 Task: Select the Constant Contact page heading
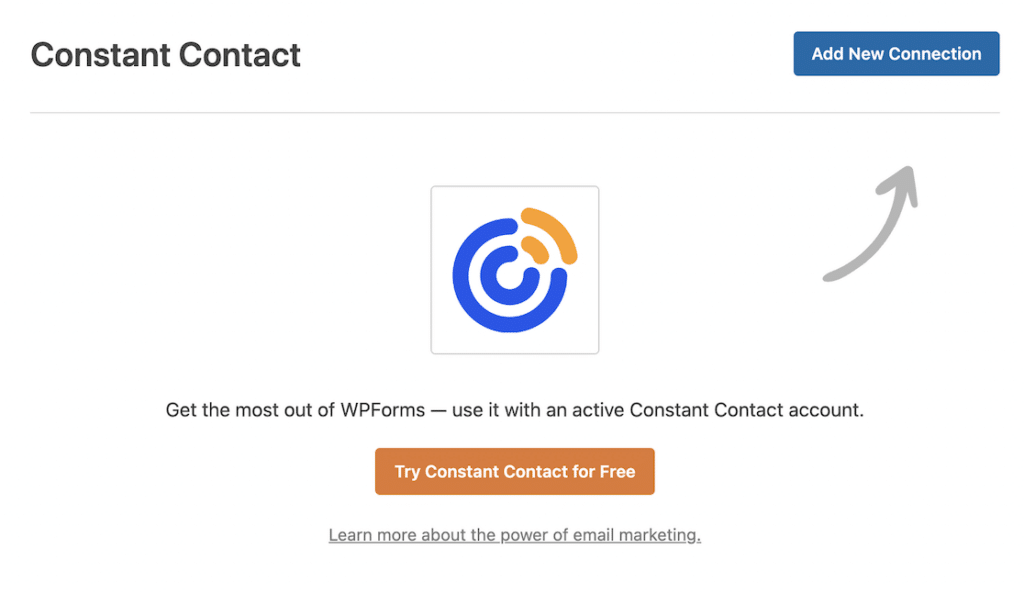[x=165, y=55]
